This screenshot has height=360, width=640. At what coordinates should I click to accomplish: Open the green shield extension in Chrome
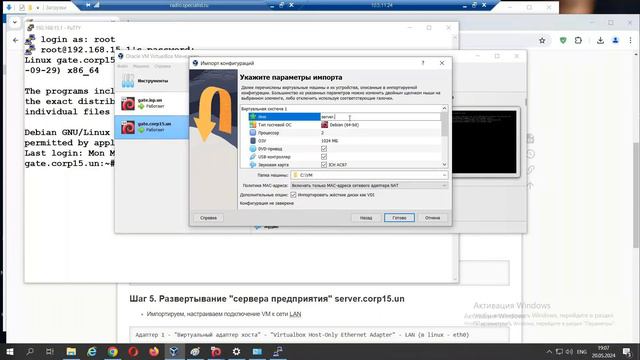click(563, 40)
